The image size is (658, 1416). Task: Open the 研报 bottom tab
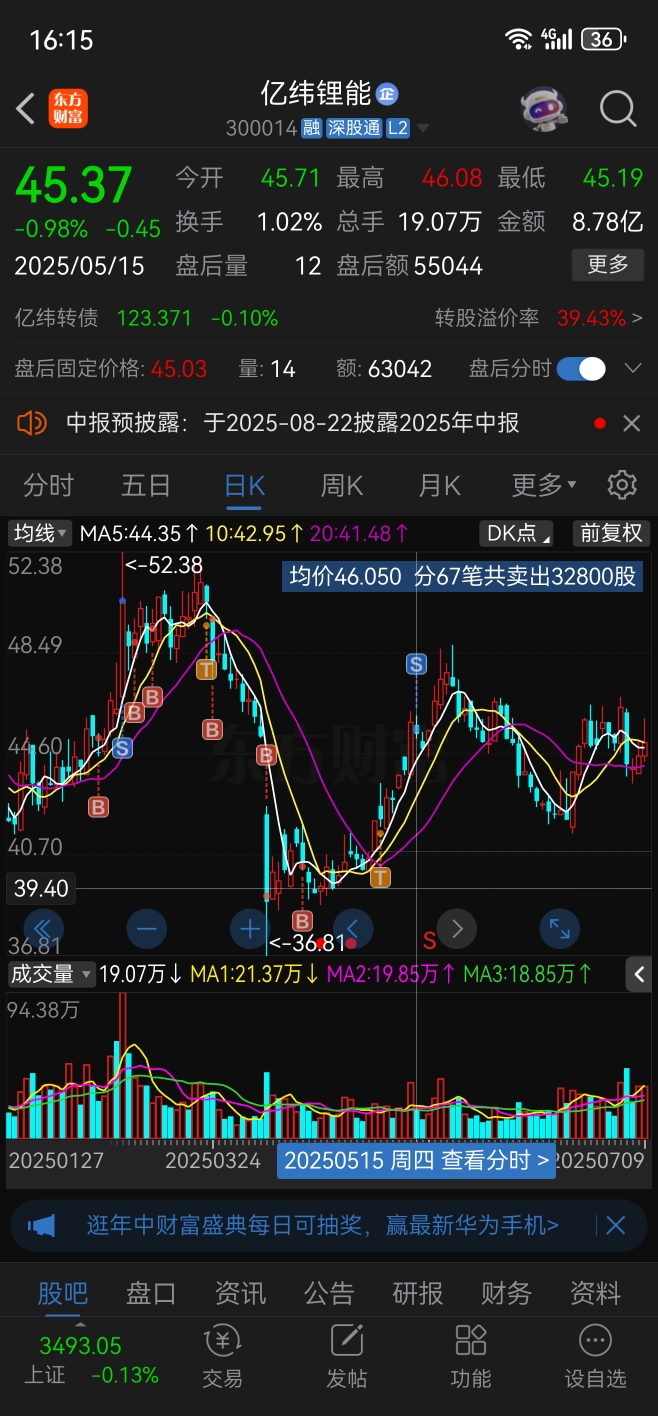418,1293
